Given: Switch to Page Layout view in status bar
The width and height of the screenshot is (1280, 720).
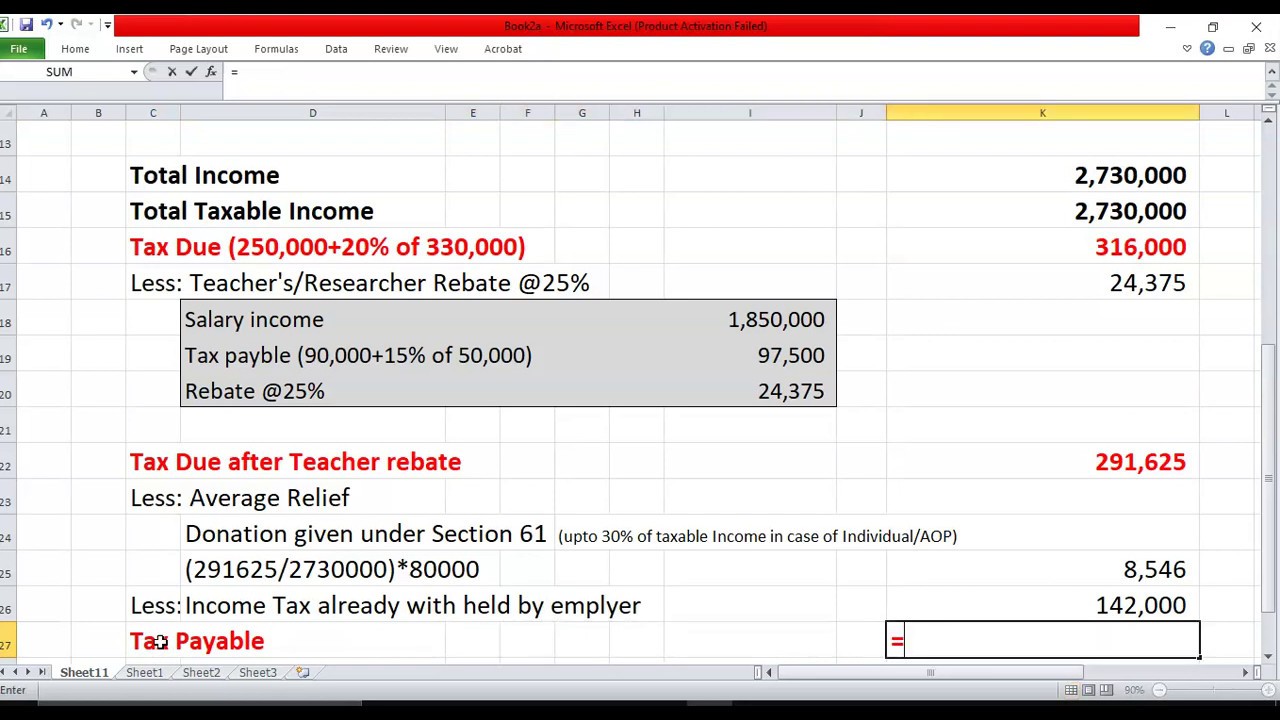Looking at the screenshot, I should pyautogui.click(x=1088, y=690).
